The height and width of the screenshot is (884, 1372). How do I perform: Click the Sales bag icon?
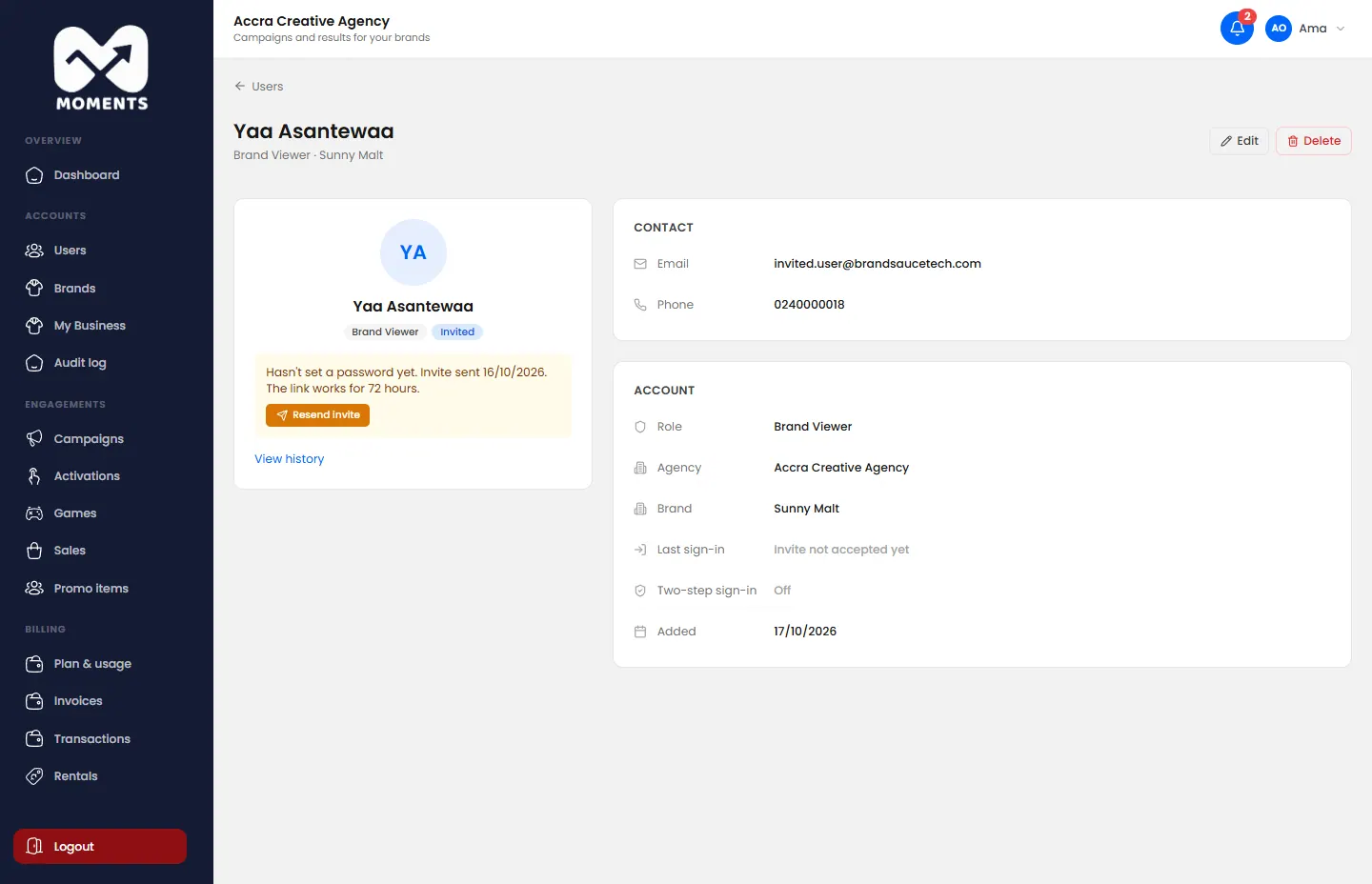[34, 551]
